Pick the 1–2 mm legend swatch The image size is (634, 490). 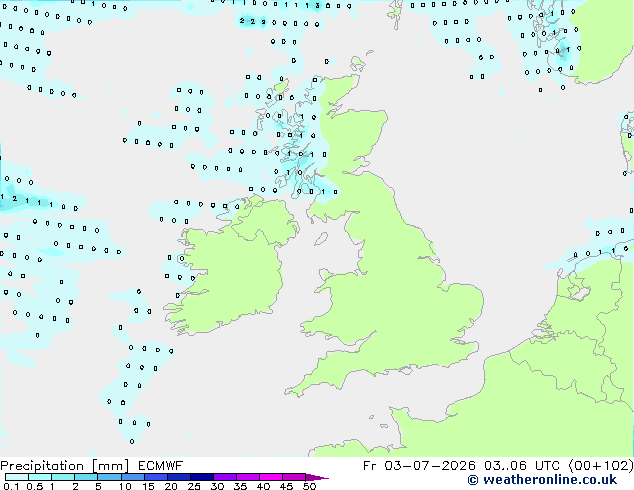click(63, 477)
